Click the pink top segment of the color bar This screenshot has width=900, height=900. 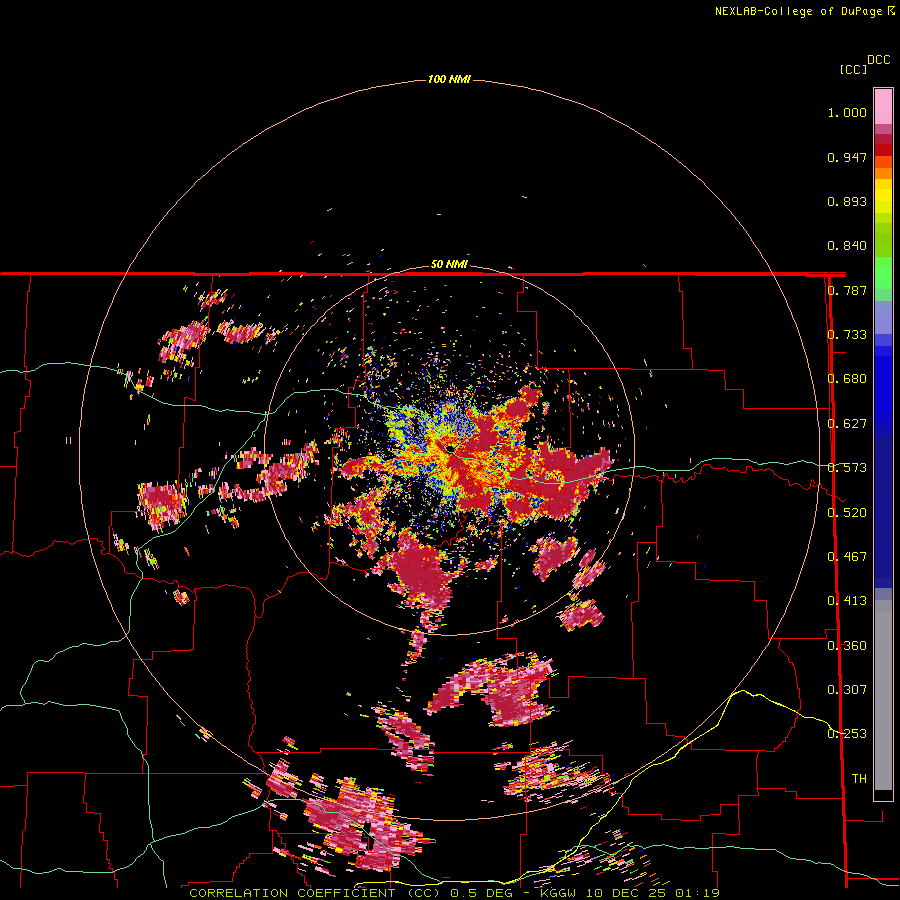point(883,106)
